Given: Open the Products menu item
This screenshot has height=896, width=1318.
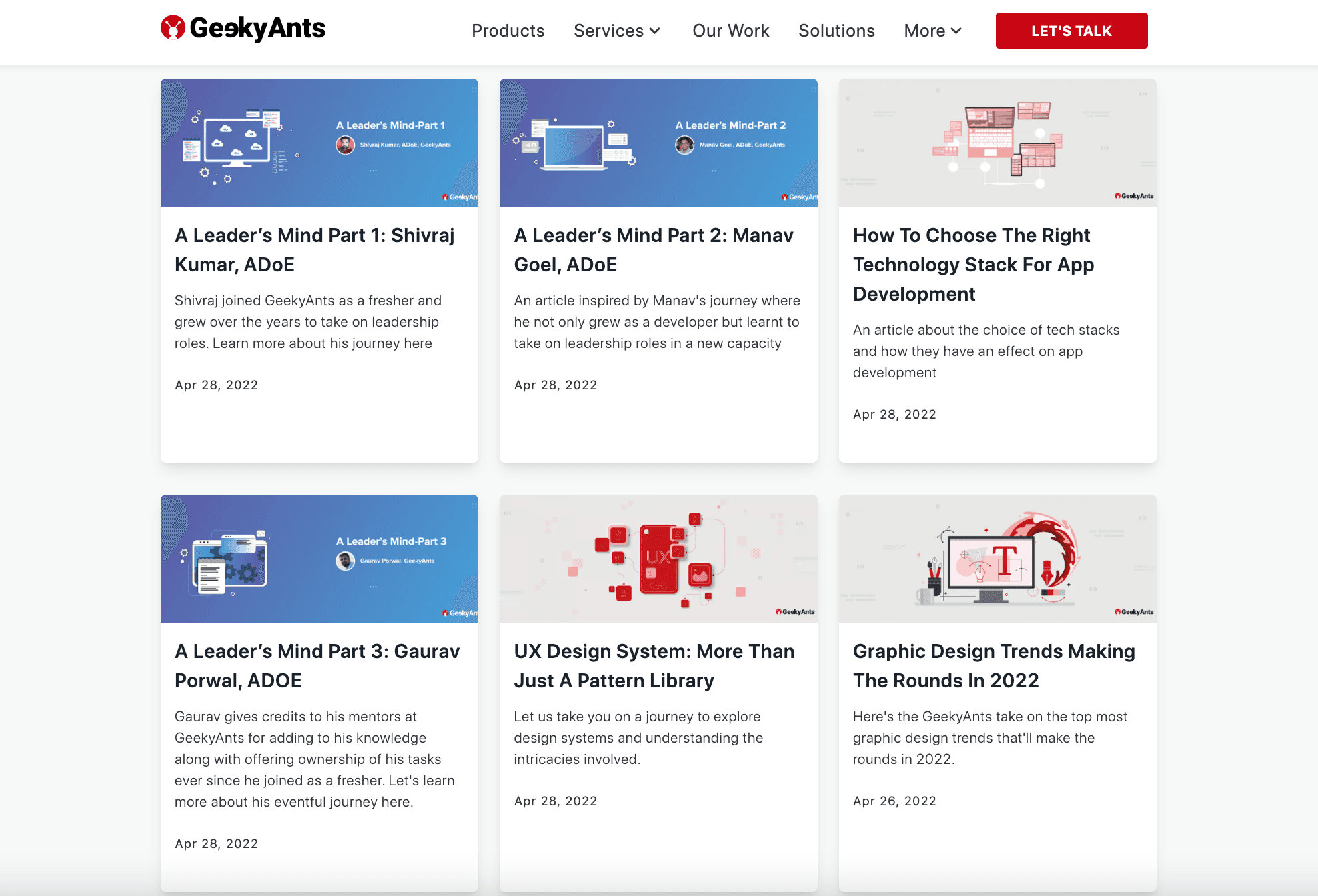Looking at the screenshot, I should pyautogui.click(x=508, y=31).
